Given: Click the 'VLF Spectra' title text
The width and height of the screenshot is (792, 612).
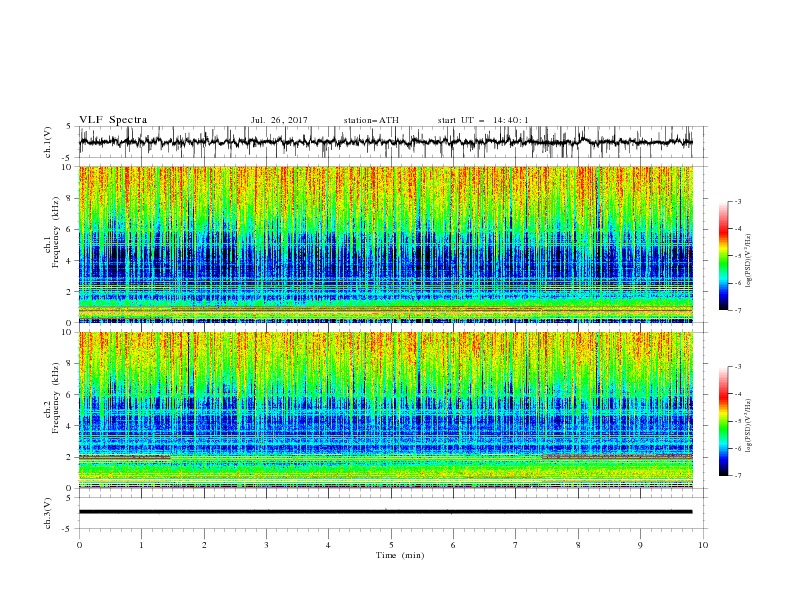Looking at the screenshot, I should pyautogui.click(x=113, y=120).
